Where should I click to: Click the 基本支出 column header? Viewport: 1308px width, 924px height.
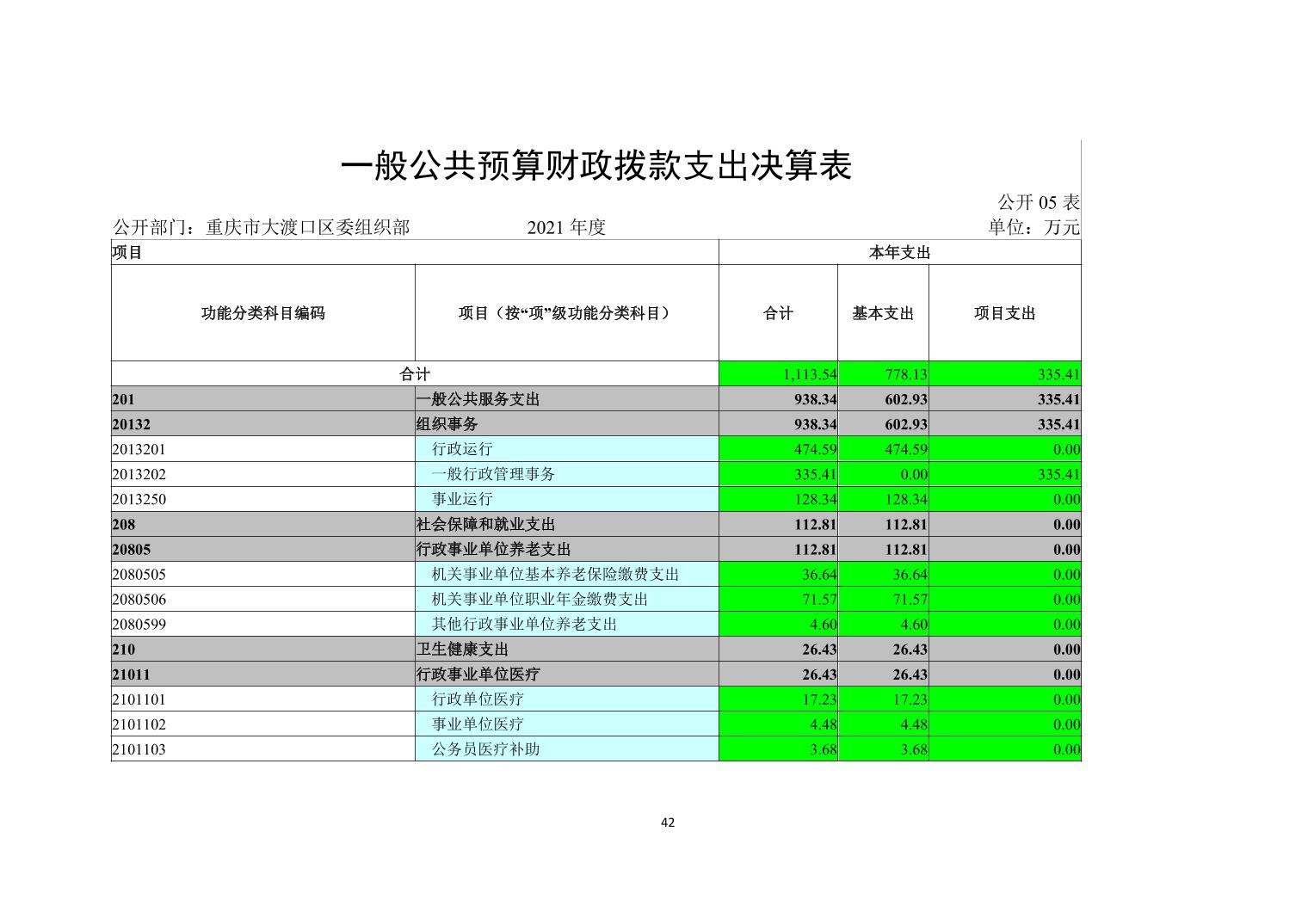coord(883,313)
